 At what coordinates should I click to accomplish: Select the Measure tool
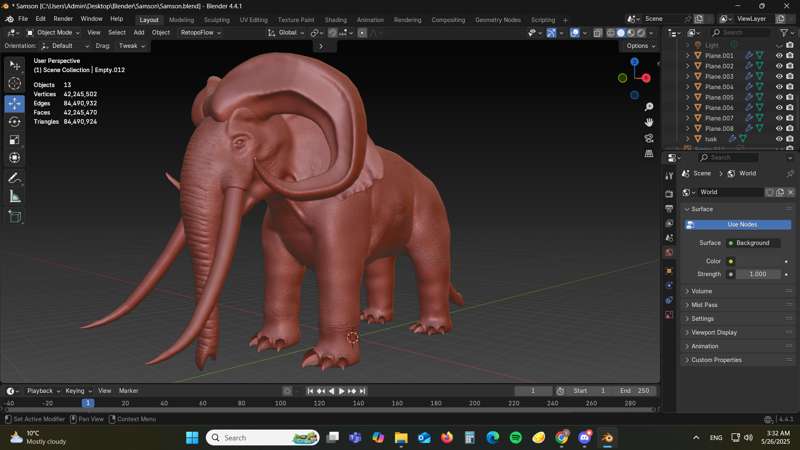(15, 197)
